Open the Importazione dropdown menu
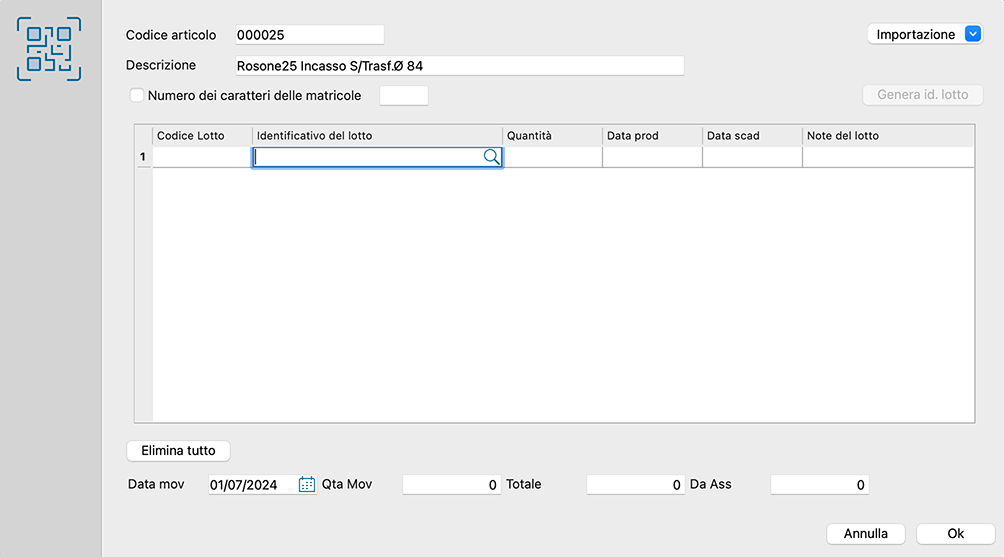 coord(973,34)
